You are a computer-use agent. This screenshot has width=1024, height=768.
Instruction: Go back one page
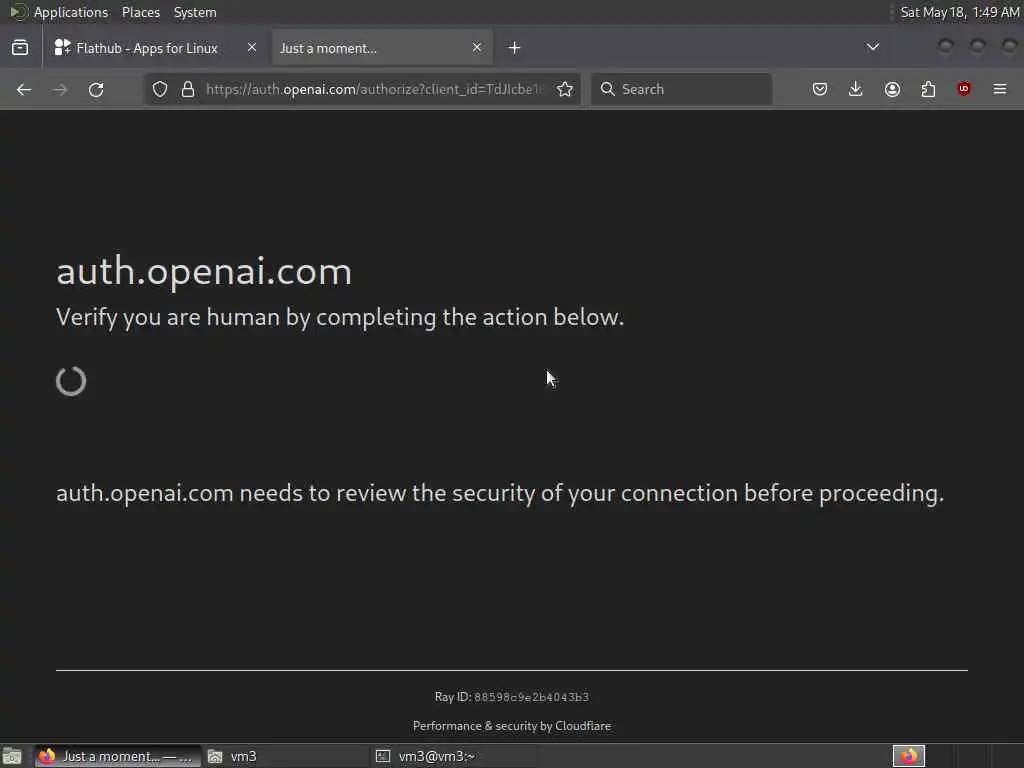click(24, 89)
